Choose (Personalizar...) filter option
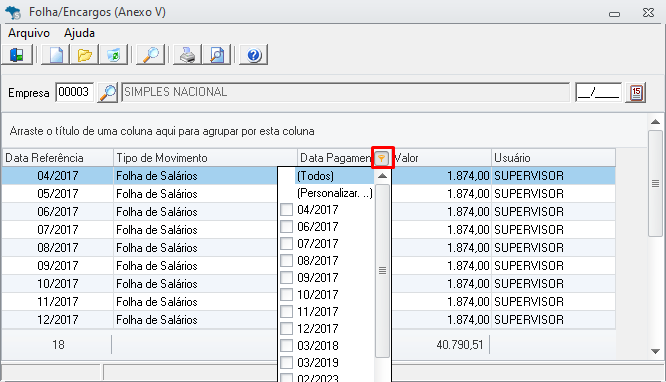 click(x=334, y=193)
